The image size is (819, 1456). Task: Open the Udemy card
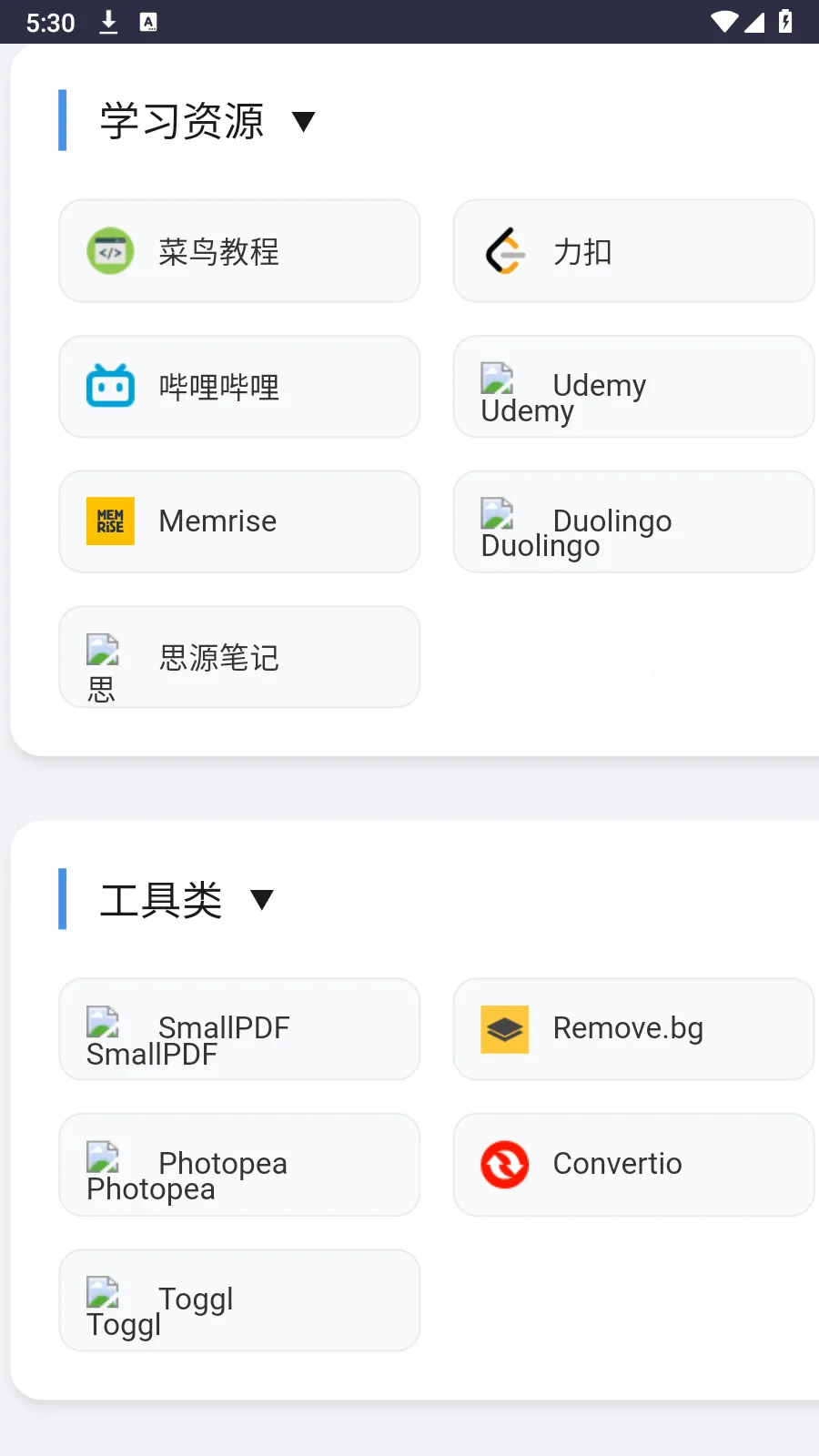click(633, 386)
